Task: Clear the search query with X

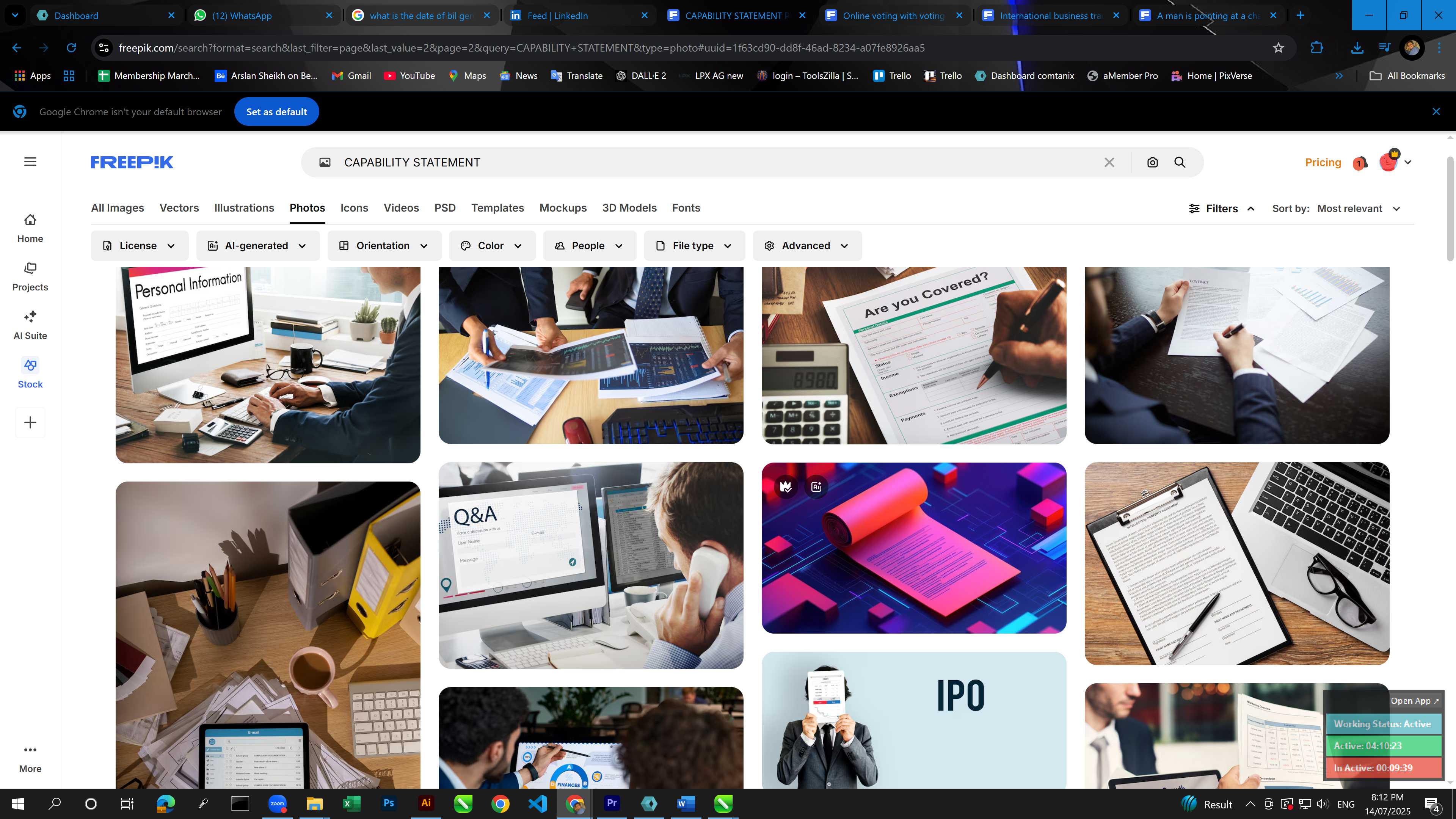Action: point(1109,163)
